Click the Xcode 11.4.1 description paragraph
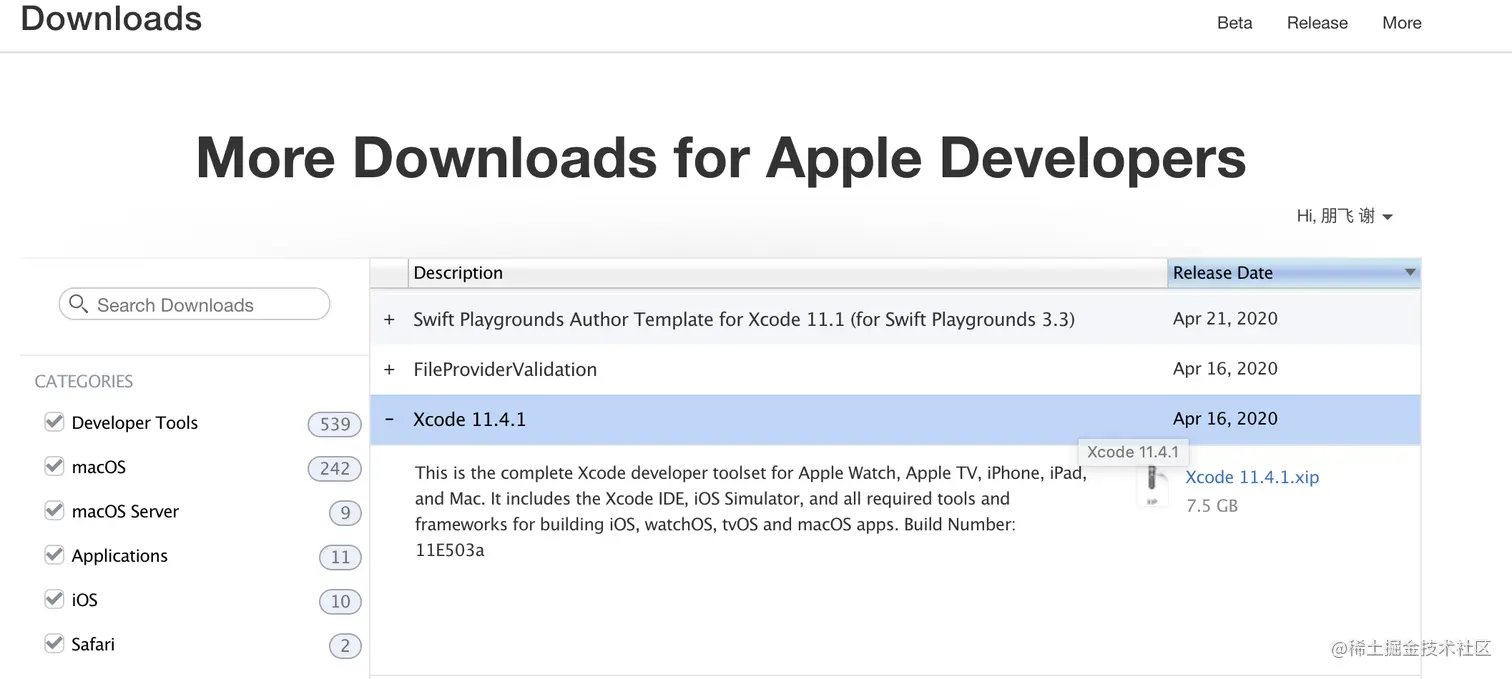Image resolution: width=1512 pixels, height=679 pixels. [x=750, y=511]
